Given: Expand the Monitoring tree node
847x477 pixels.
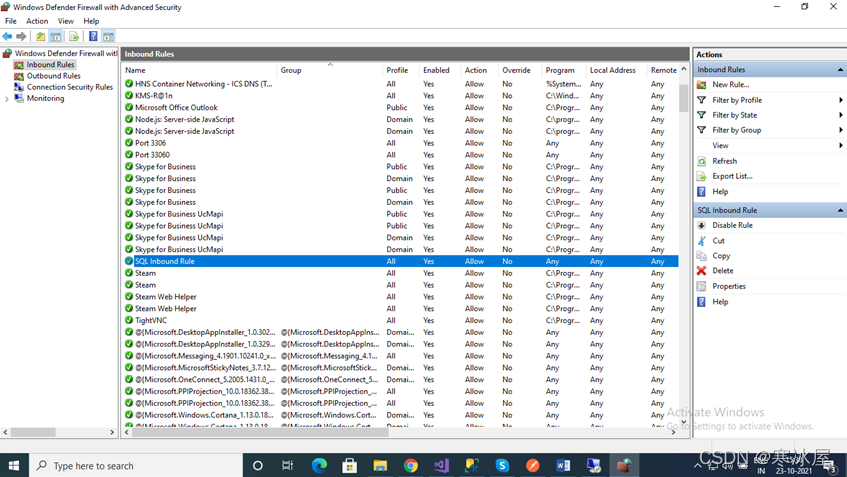Looking at the screenshot, I should click(x=7, y=99).
